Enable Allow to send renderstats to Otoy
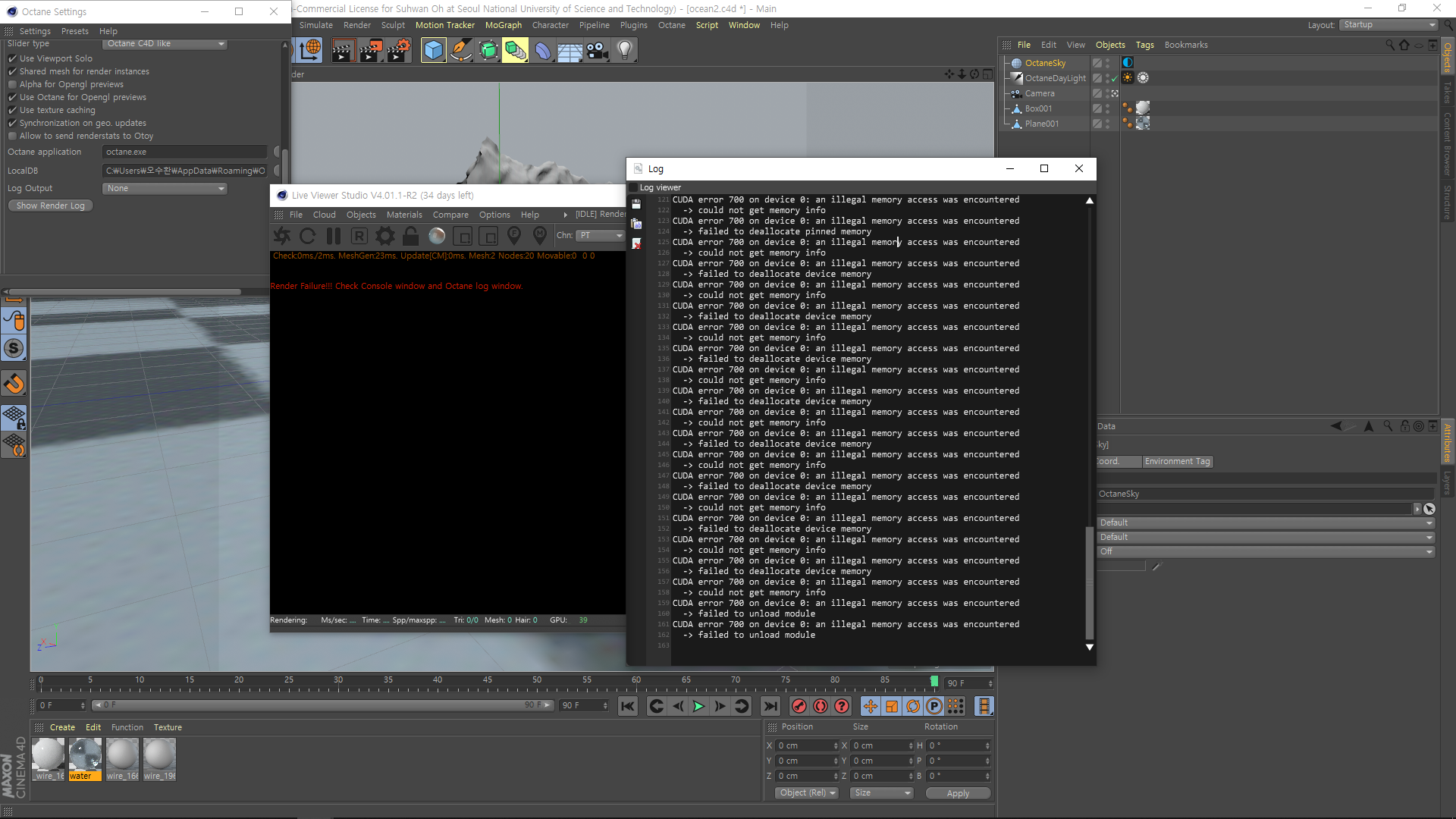1456x819 pixels. pos(13,136)
